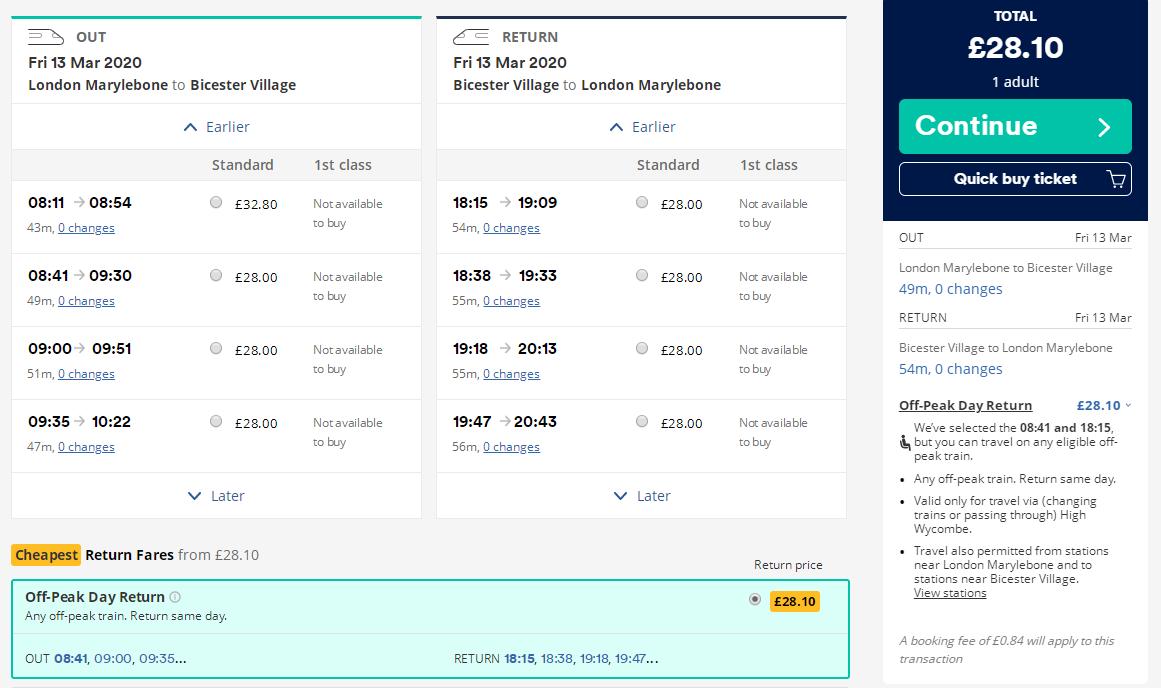Open 0 changes details for 19:47 return
1161x688 pixels.
point(512,447)
